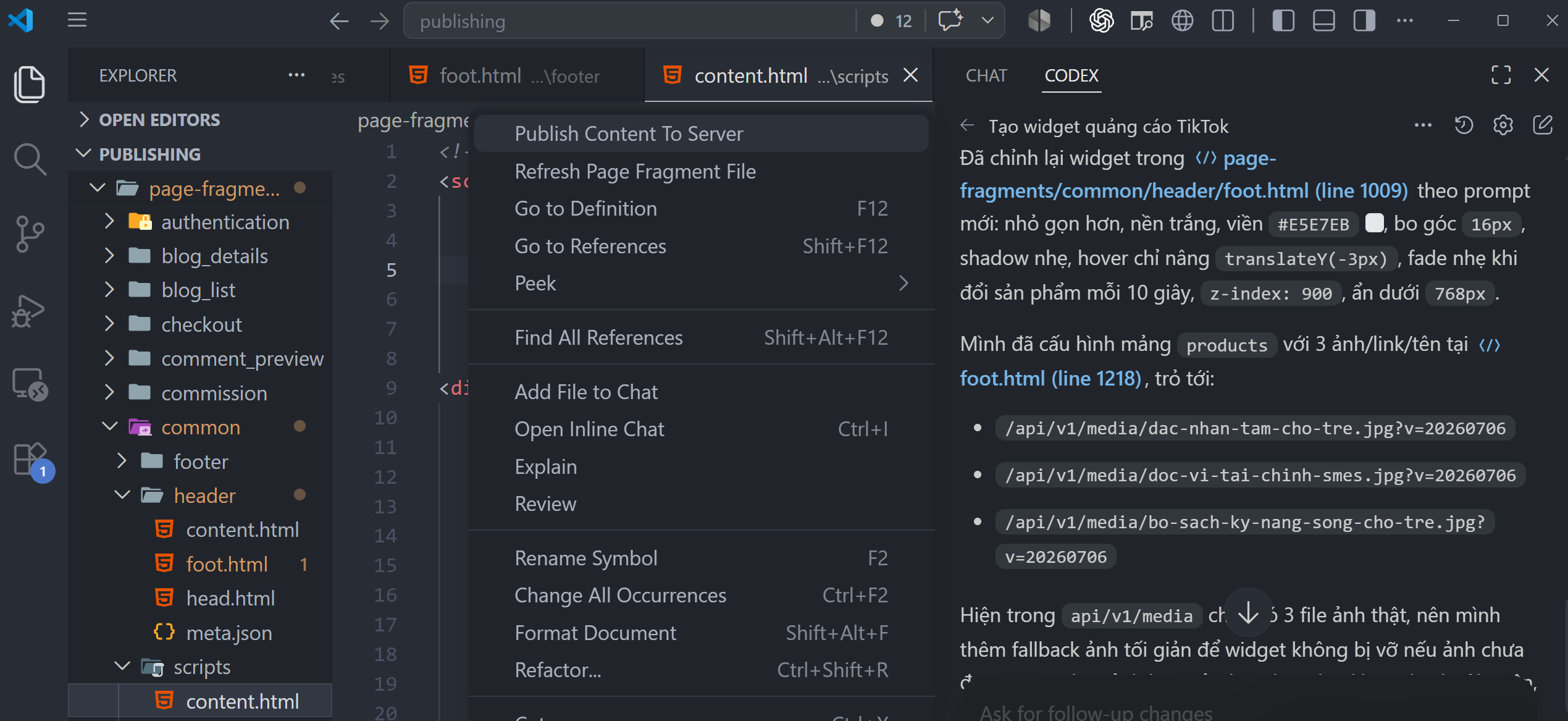Open the customize layout ellipsis in title bar

(x=1405, y=21)
